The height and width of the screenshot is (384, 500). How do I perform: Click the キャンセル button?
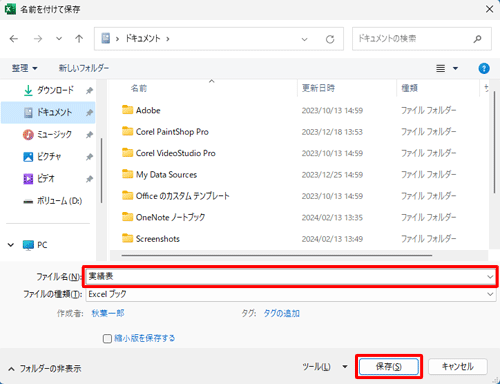pyautogui.click(x=458, y=367)
